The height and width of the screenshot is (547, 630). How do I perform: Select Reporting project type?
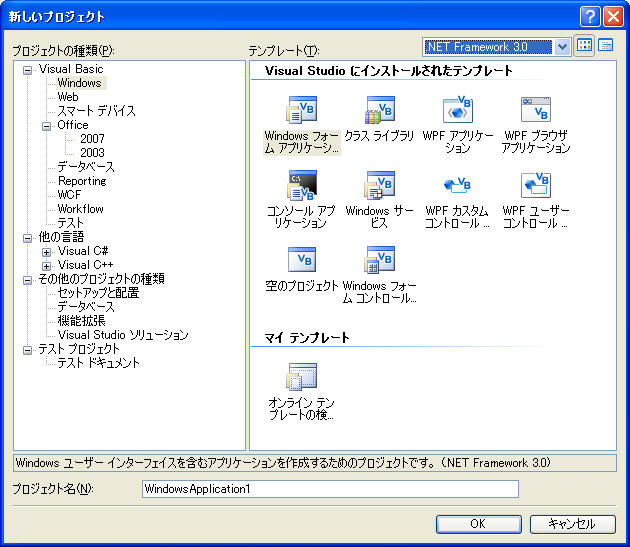tap(82, 181)
